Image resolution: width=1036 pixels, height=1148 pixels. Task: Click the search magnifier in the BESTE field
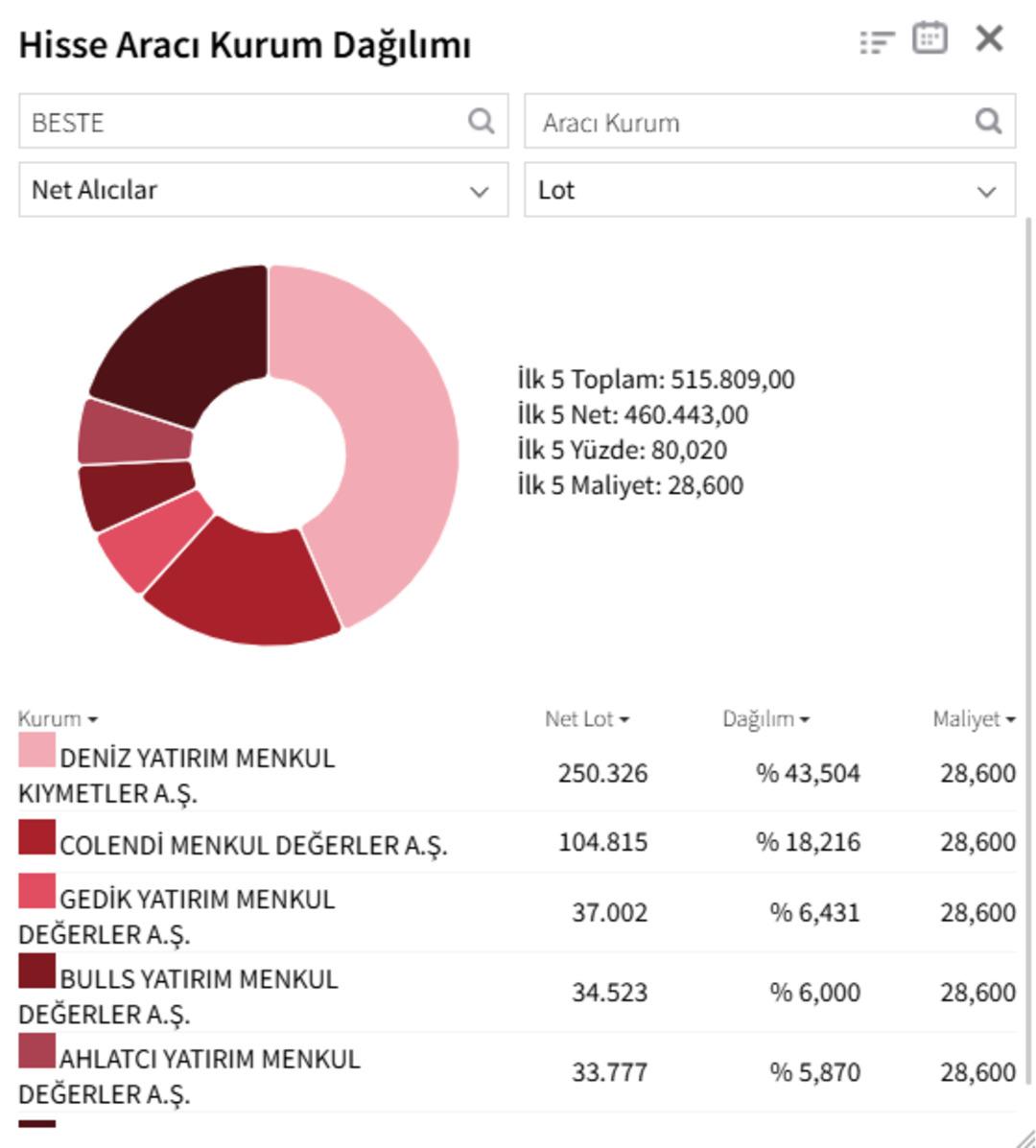click(479, 122)
